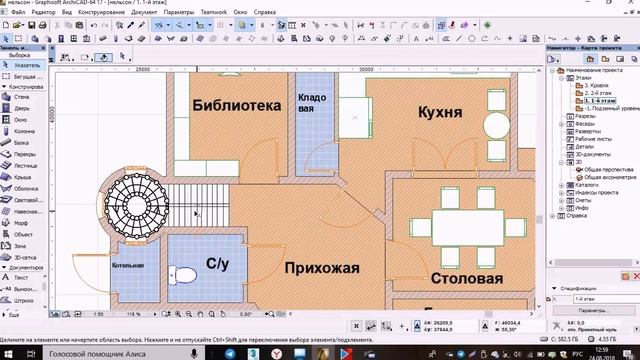Expand the Ещё toolbox section
Viewport: 640px width, 360px height.
[4, 315]
